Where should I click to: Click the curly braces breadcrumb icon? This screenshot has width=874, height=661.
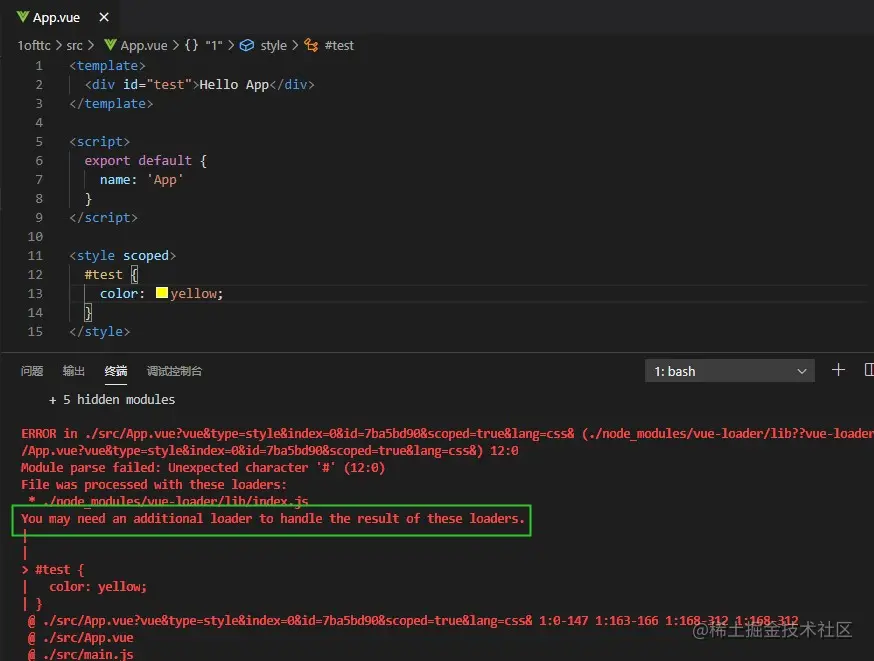click(191, 45)
